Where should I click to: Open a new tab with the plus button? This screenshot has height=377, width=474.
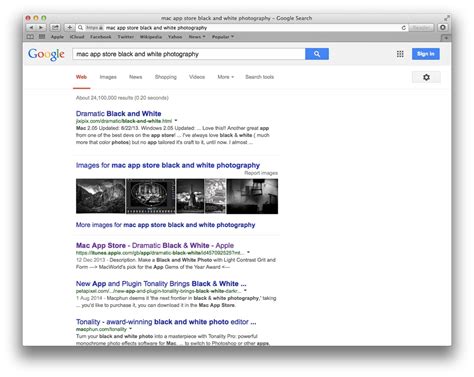click(x=446, y=38)
